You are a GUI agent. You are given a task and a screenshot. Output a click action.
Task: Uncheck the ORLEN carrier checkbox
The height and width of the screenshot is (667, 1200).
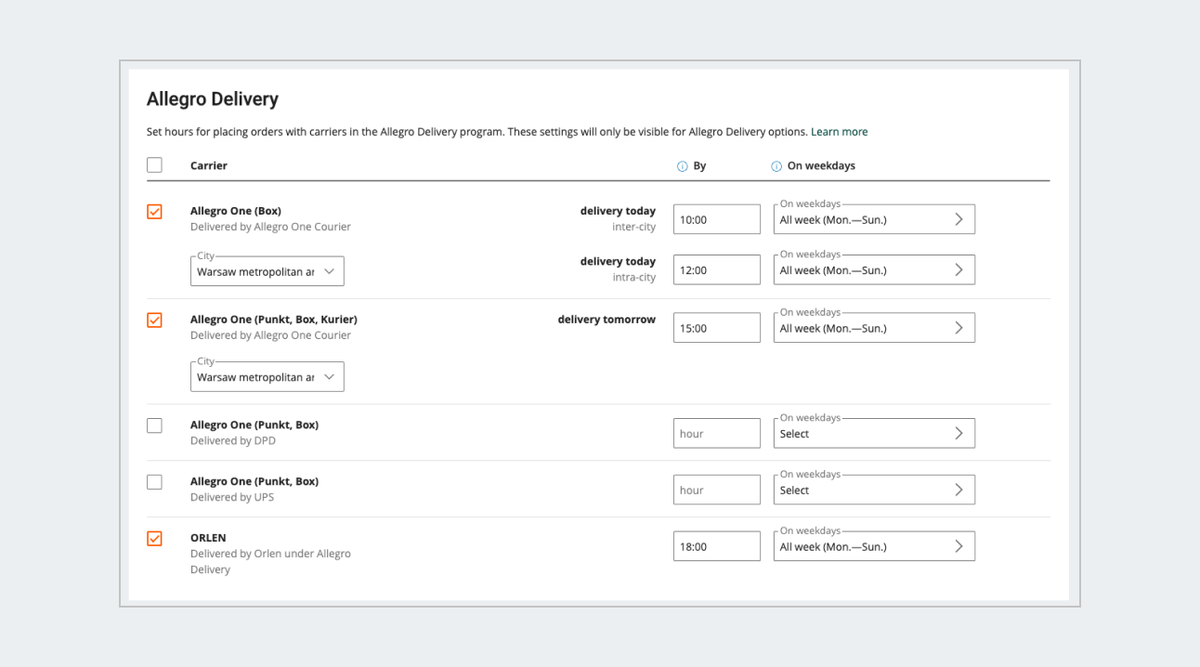point(154,539)
